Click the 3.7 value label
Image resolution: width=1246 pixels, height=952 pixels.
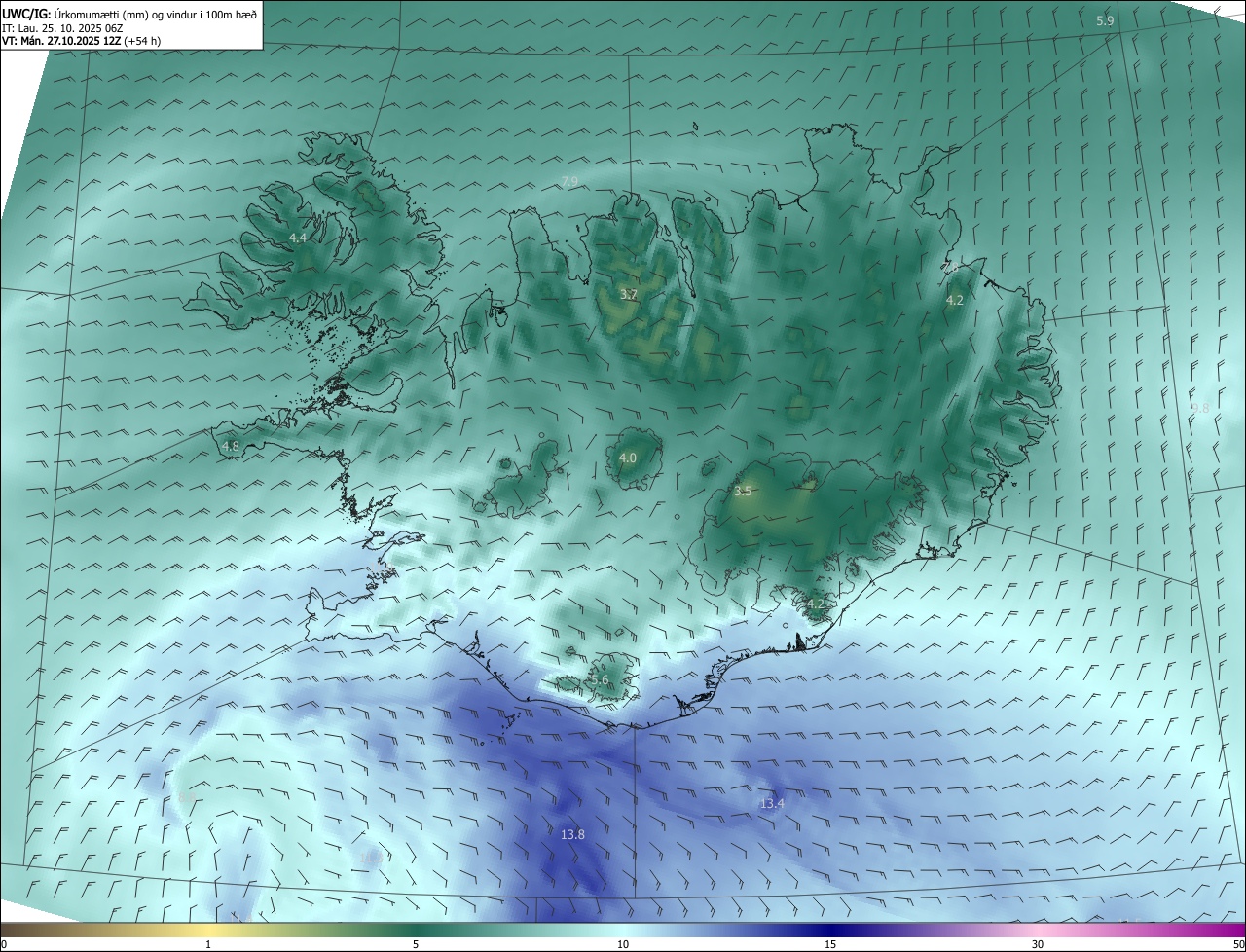coord(629,294)
